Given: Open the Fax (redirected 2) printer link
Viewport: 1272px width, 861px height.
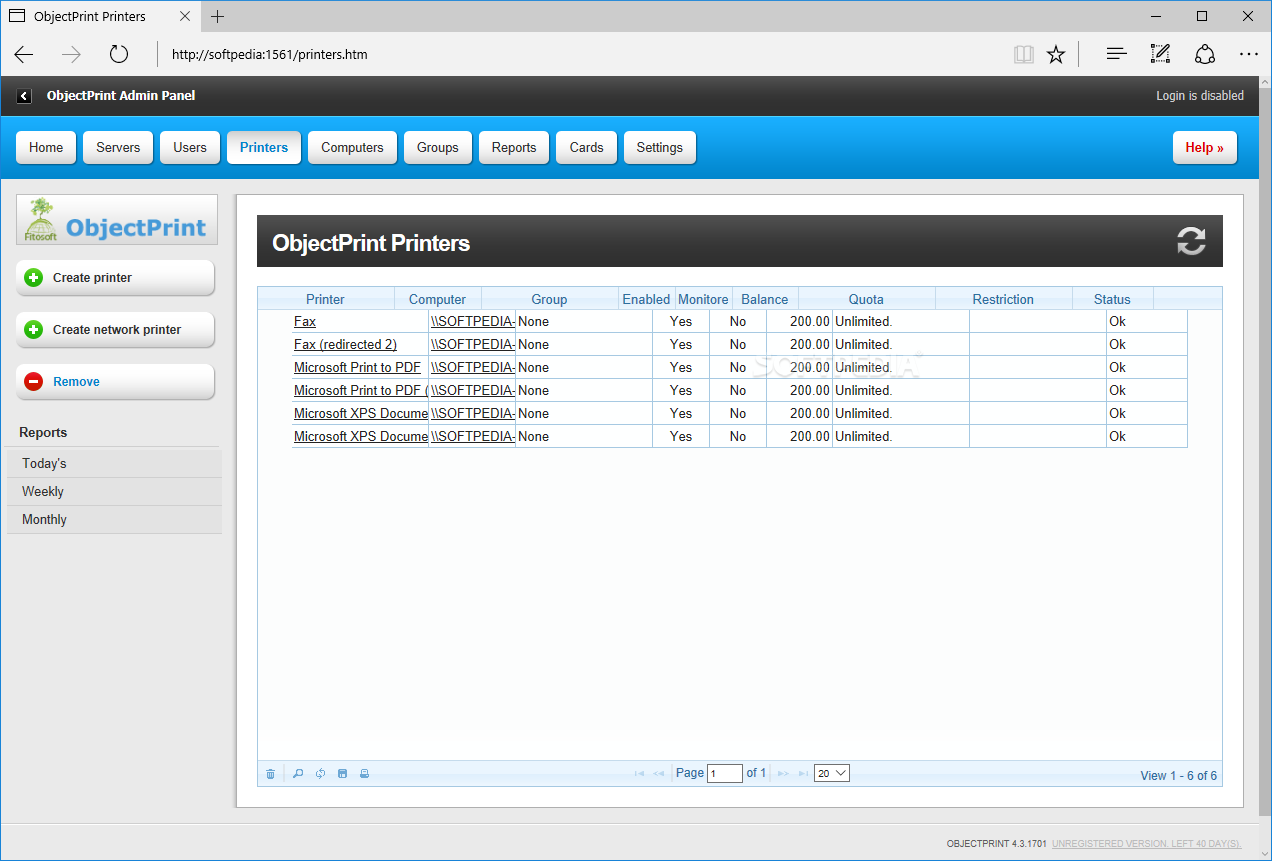Looking at the screenshot, I should coord(345,344).
